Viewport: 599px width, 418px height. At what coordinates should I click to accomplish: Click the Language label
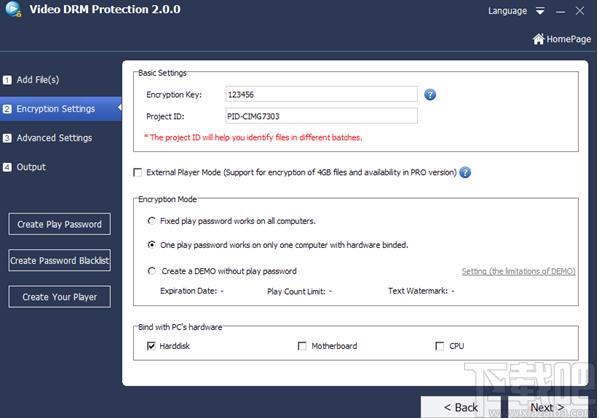[x=507, y=11]
